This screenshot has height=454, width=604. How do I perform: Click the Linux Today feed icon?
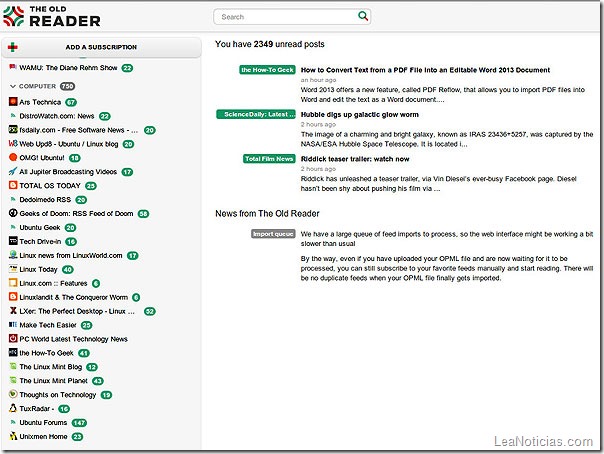click(13, 269)
